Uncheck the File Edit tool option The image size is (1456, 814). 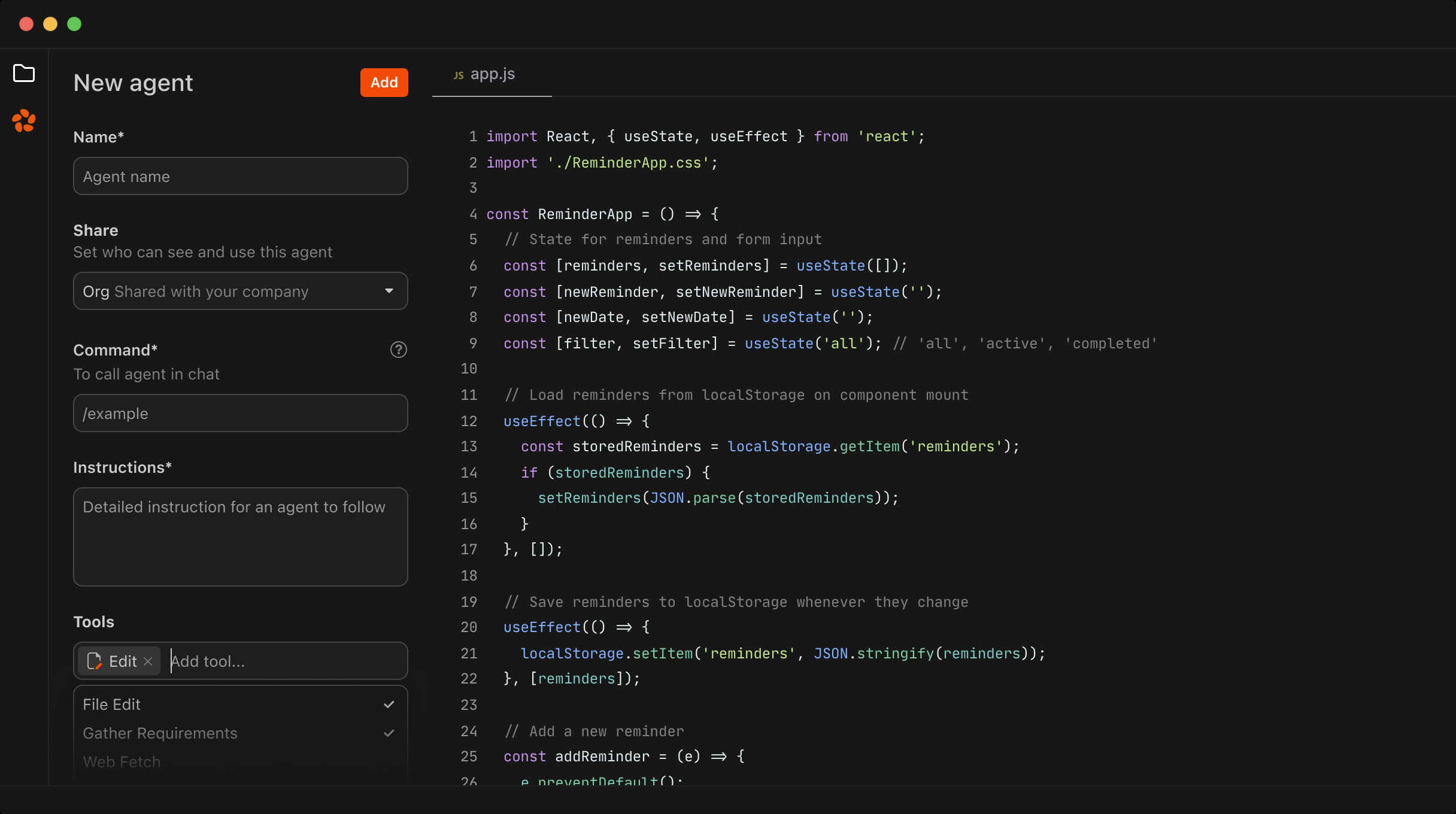(x=240, y=704)
